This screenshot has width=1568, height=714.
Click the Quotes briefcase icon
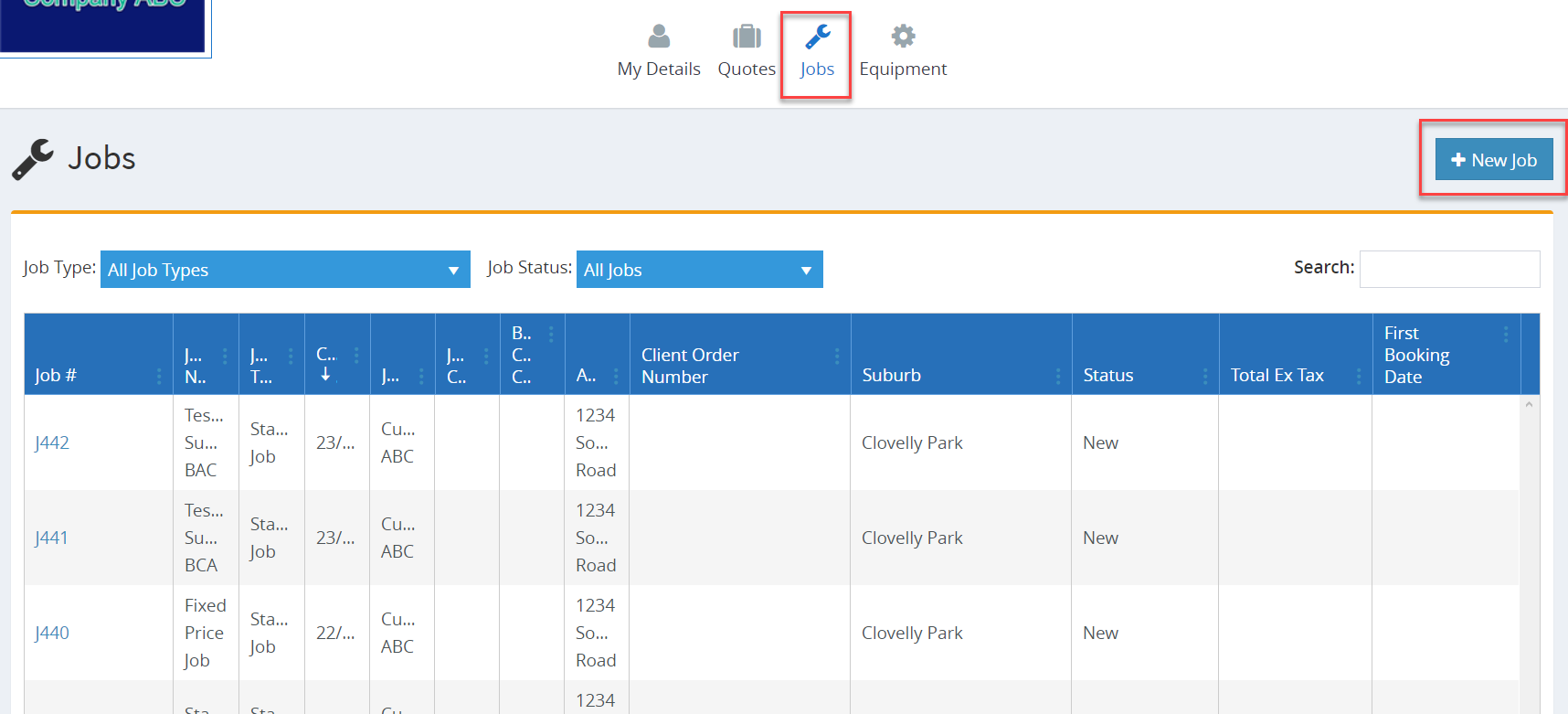[x=747, y=37]
